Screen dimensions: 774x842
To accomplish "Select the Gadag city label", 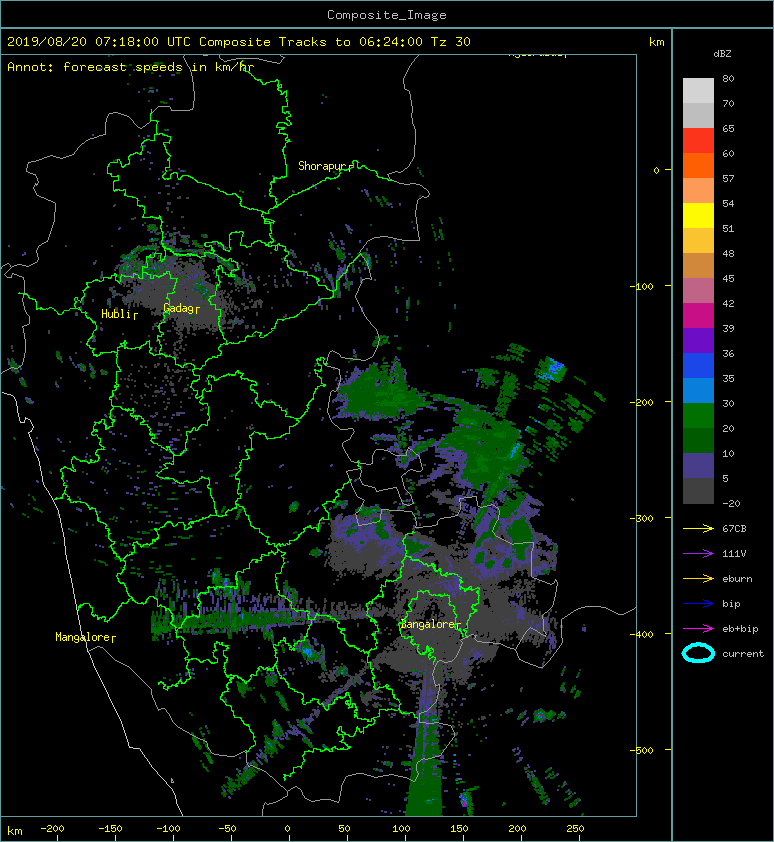I will [178, 308].
